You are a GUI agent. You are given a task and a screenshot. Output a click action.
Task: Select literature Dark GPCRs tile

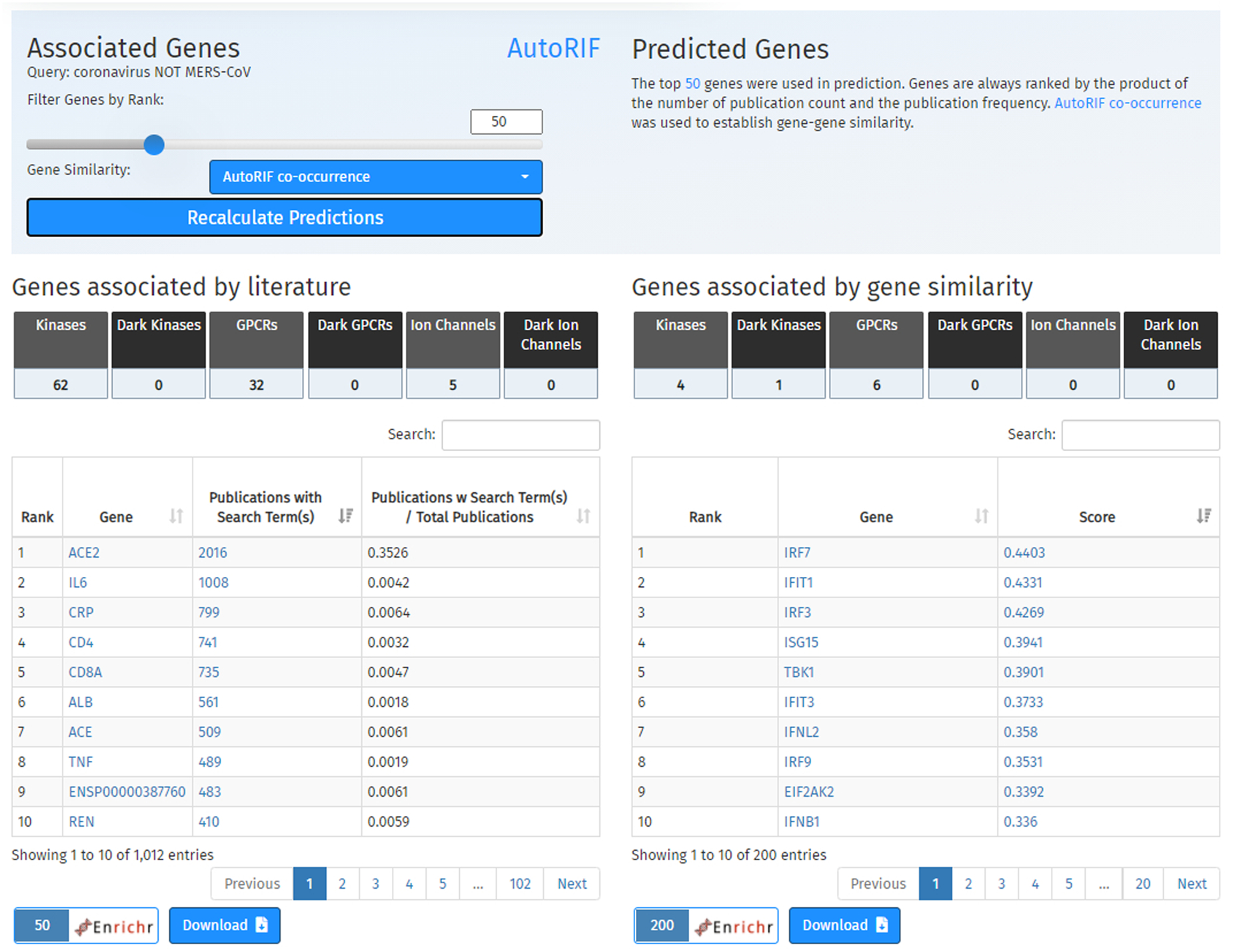click(355, 355)
